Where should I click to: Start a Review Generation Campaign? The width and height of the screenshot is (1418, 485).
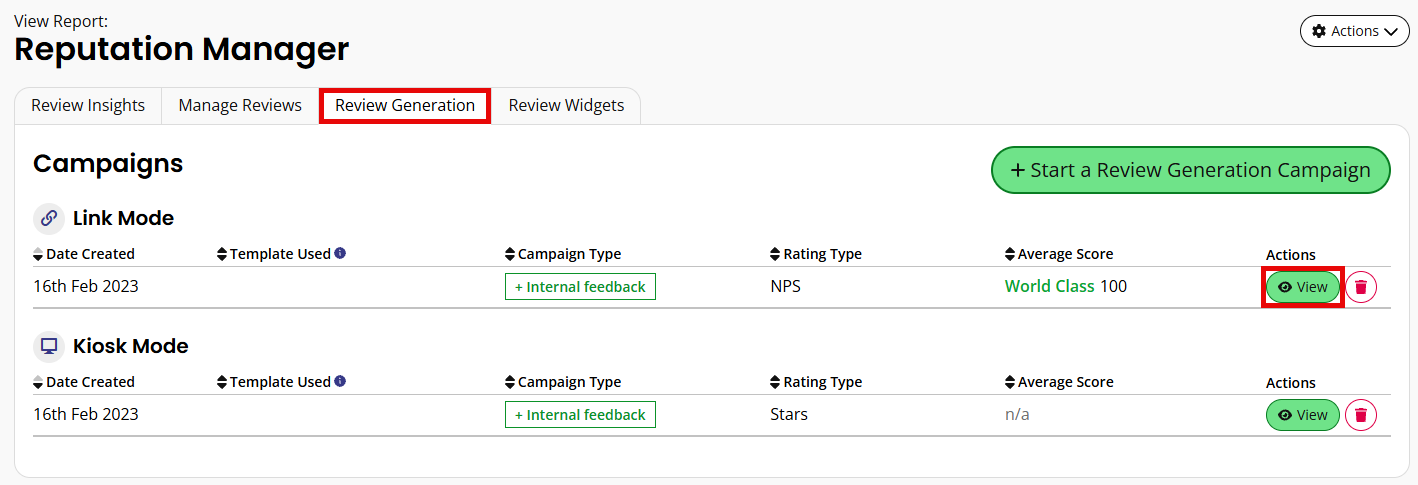[x=1190, y=170]
